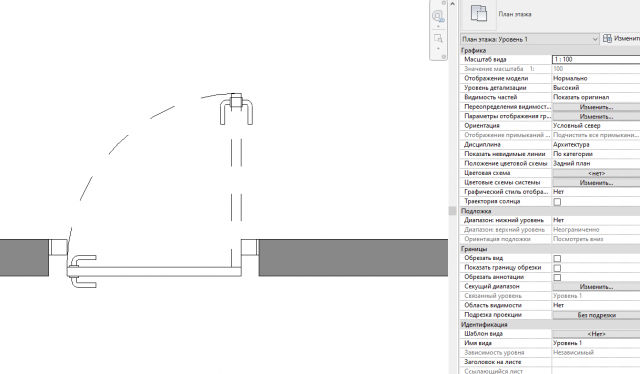This screenshot has width=640, height=374.
Task: Click the 2D steering wheel navigation icon
Action: pos(438,16)
